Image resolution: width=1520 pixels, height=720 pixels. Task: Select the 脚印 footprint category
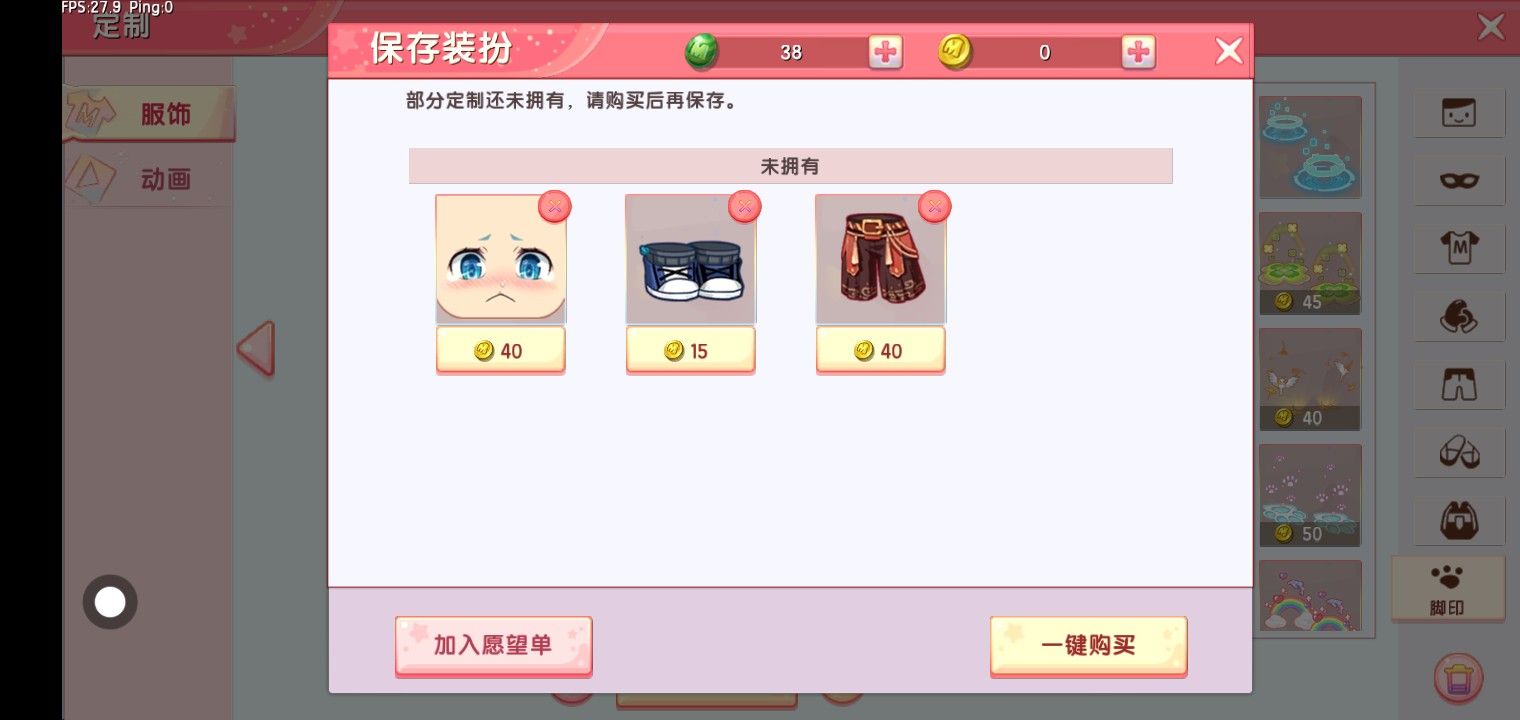click(x=1448, y=589)
